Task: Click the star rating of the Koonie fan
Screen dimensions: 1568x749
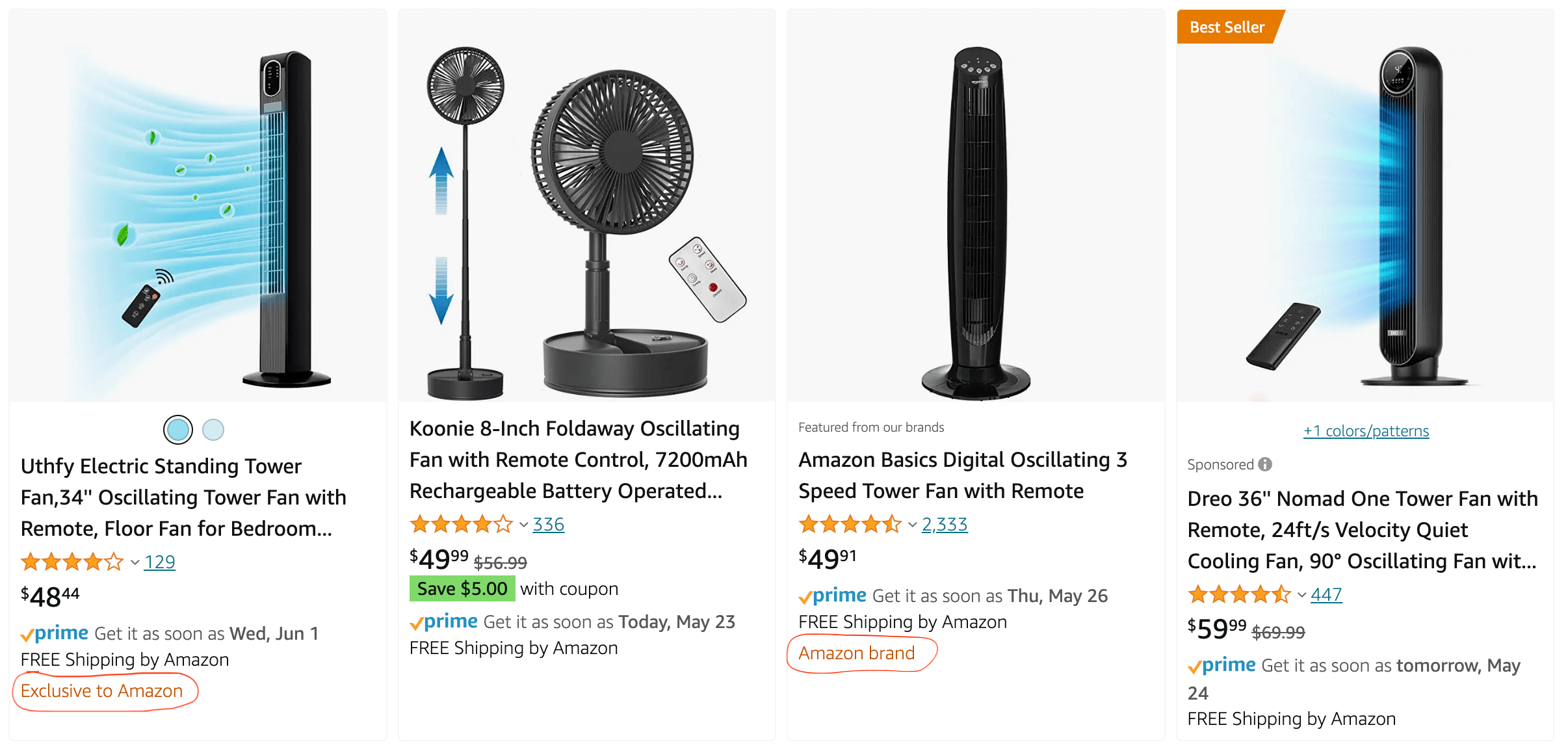Action: coord(462,524)
